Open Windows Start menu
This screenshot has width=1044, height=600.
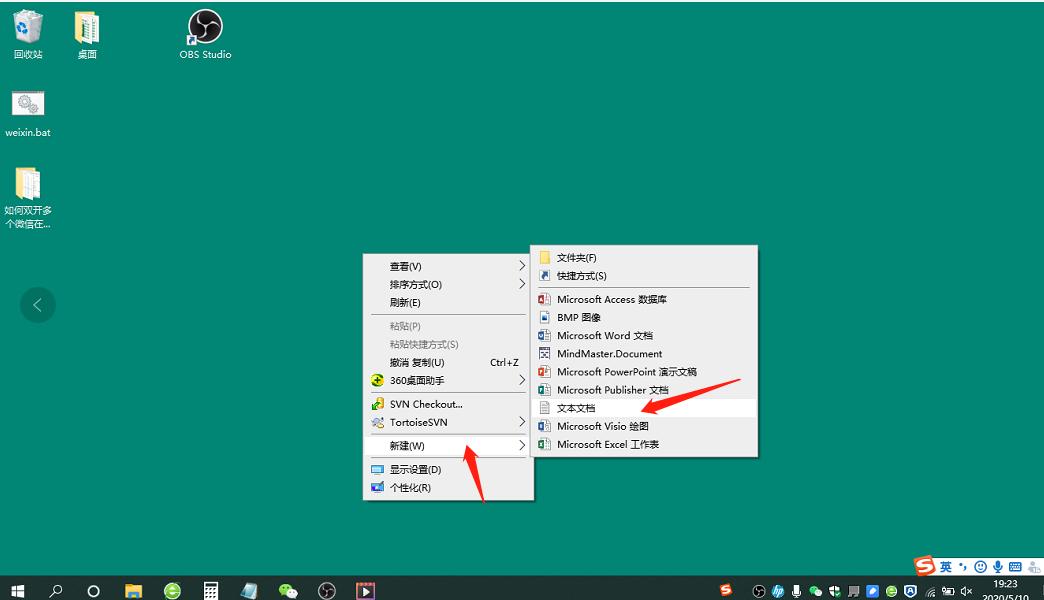point(17,591)
